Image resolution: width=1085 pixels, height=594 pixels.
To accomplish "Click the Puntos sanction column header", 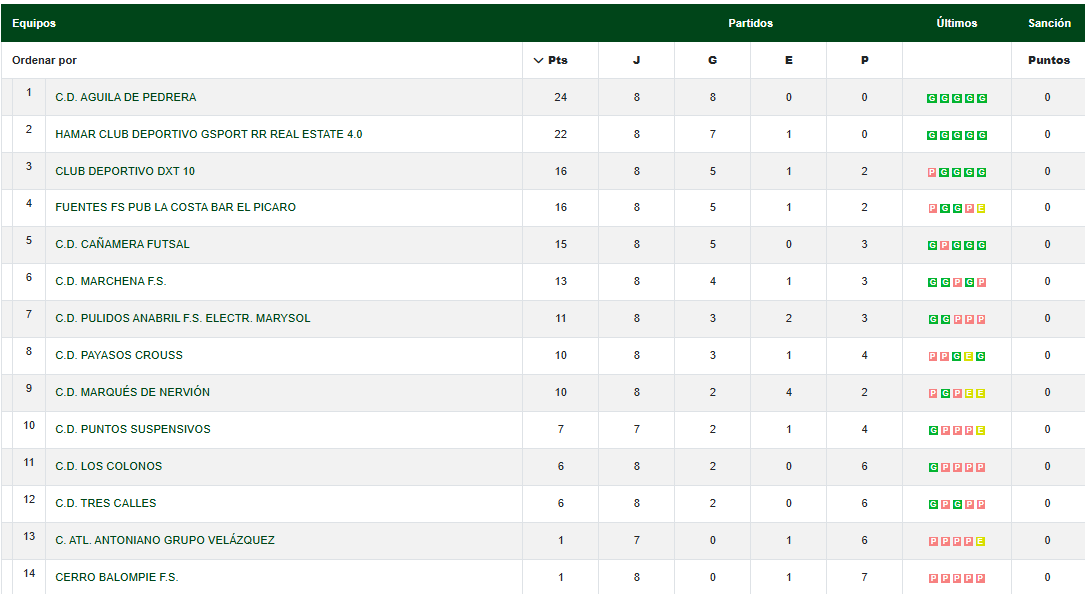I will pyautogui.click(x=1048, y=60).
